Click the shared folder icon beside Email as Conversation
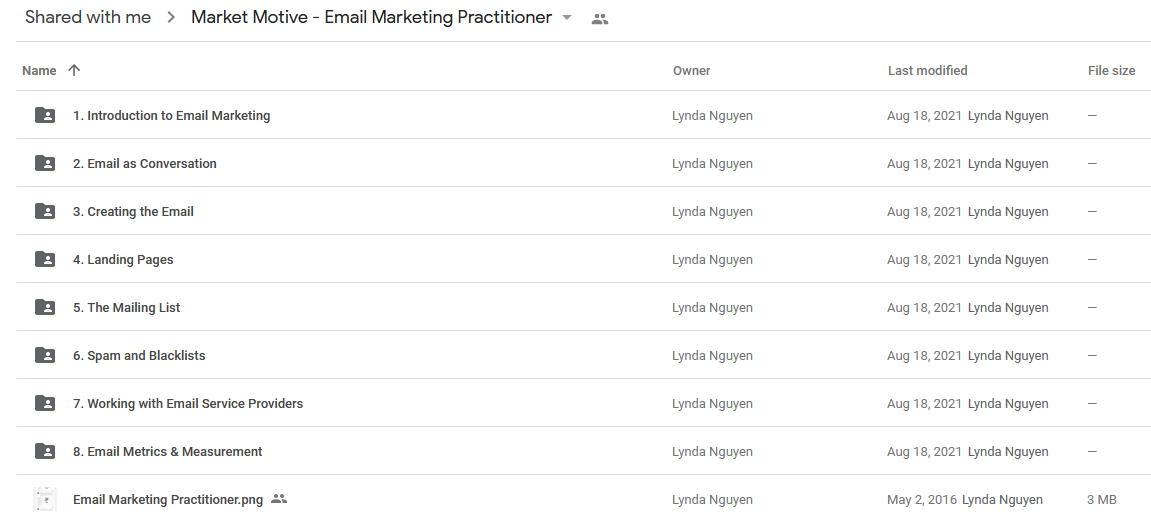 (45, 163)
